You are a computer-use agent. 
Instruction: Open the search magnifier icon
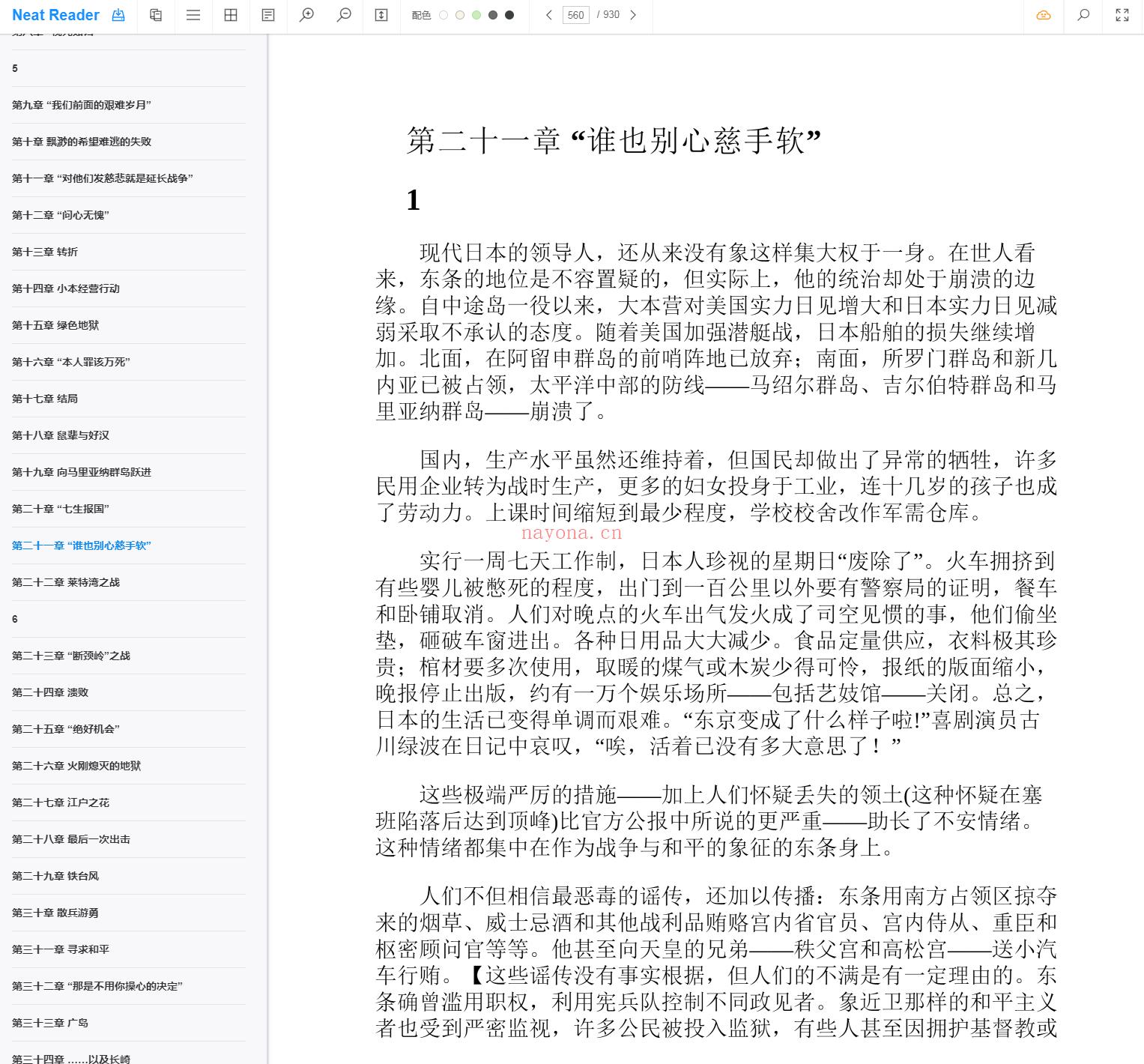(x=1083, y=15)
